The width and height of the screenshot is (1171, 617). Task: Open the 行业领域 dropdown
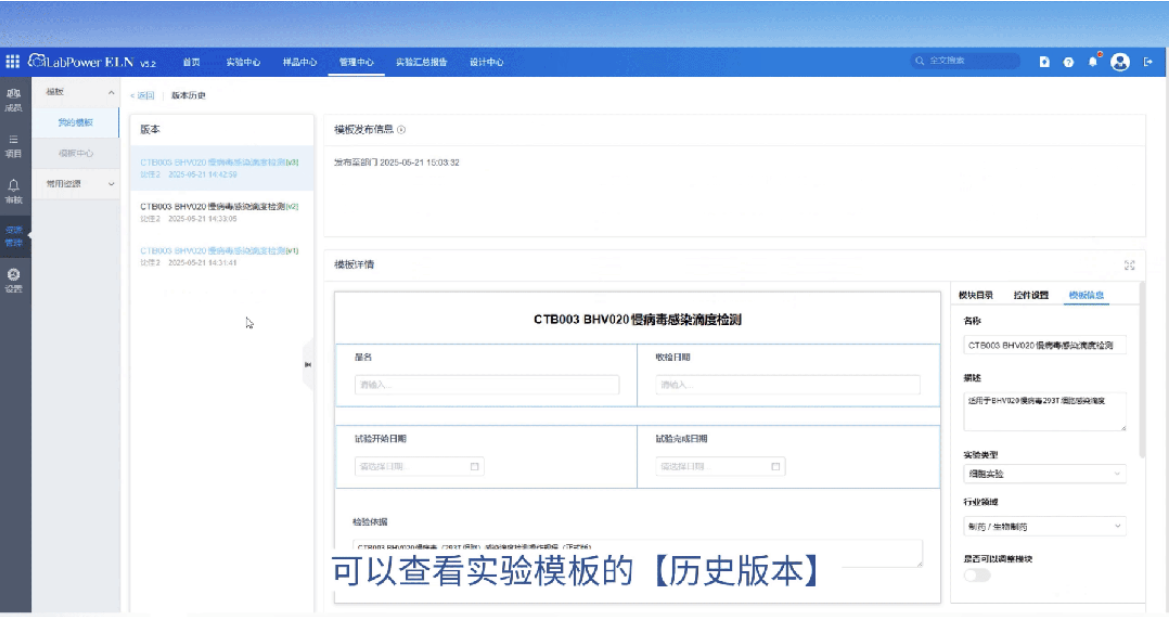pos(1044,526)
